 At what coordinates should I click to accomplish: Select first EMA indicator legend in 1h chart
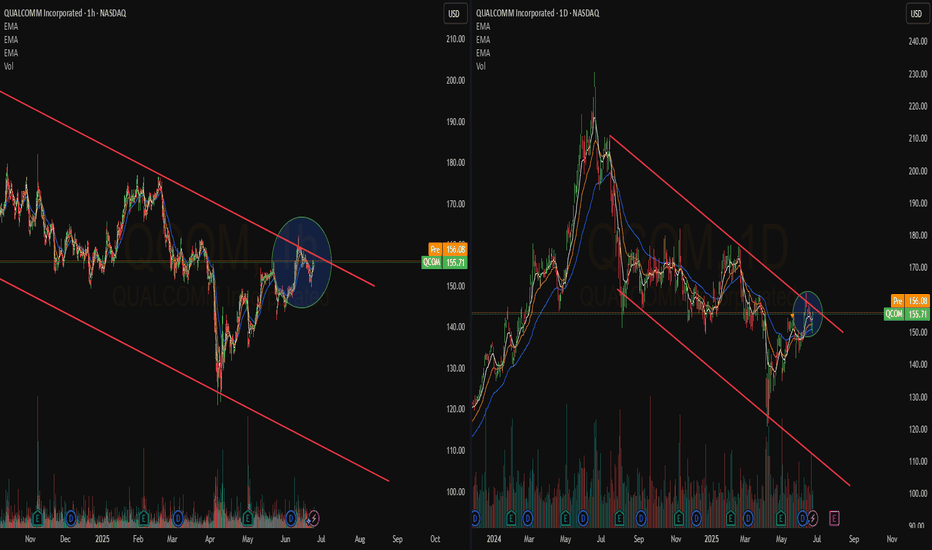[x=11, y=27]
